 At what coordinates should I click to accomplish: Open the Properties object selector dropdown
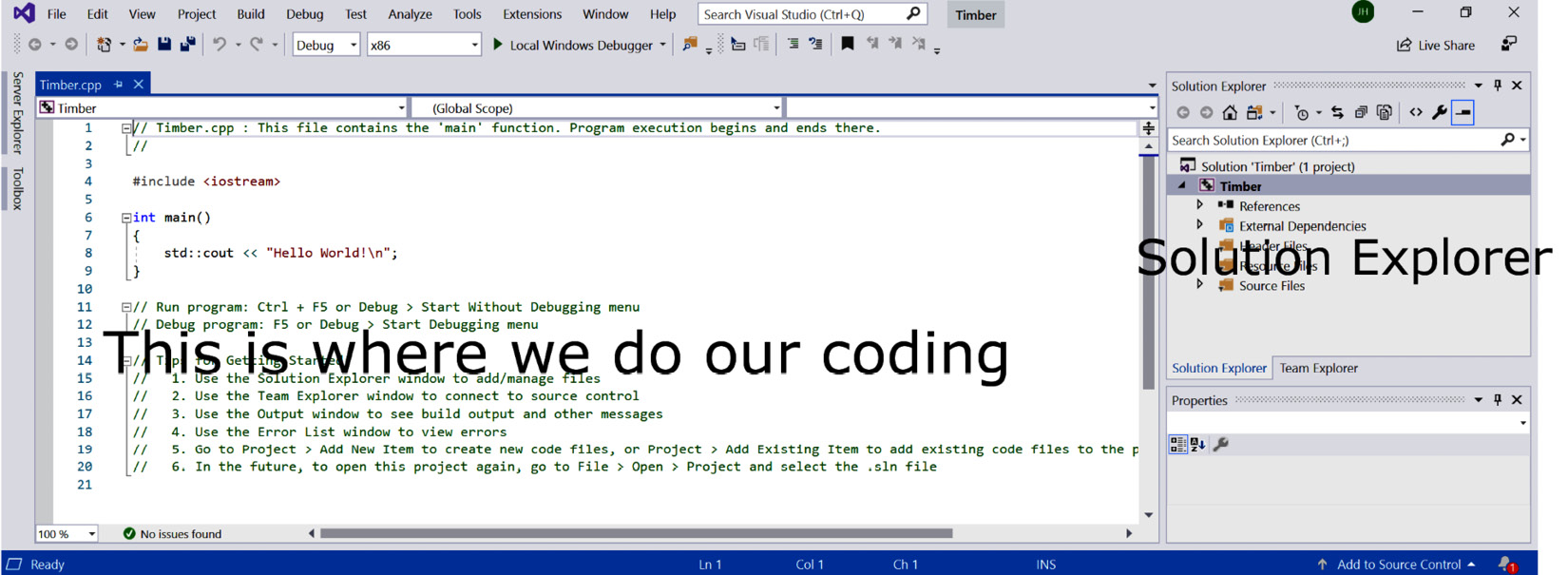(1523, 423)
